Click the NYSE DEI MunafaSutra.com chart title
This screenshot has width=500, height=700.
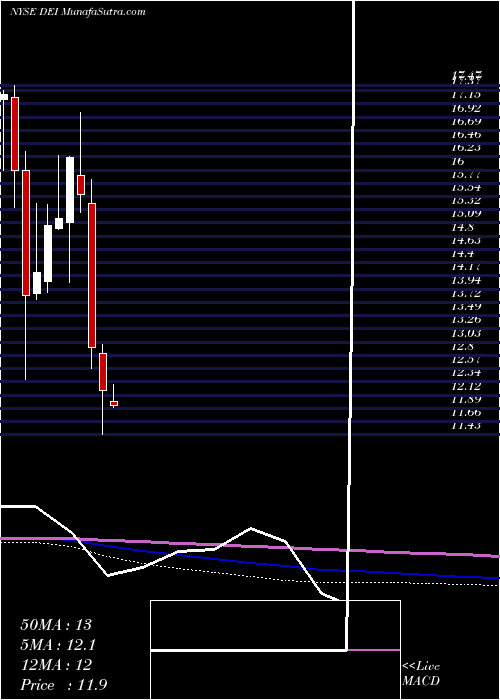click(x=78, y=12)
